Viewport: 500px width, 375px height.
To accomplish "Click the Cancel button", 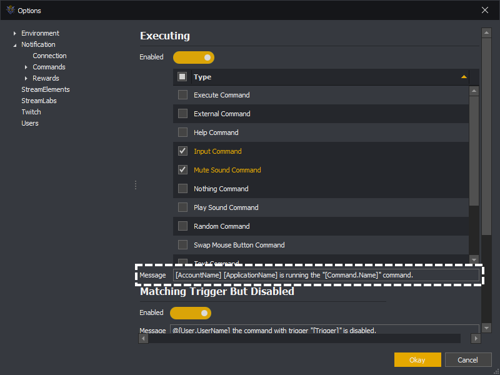I will click(468, 360).
